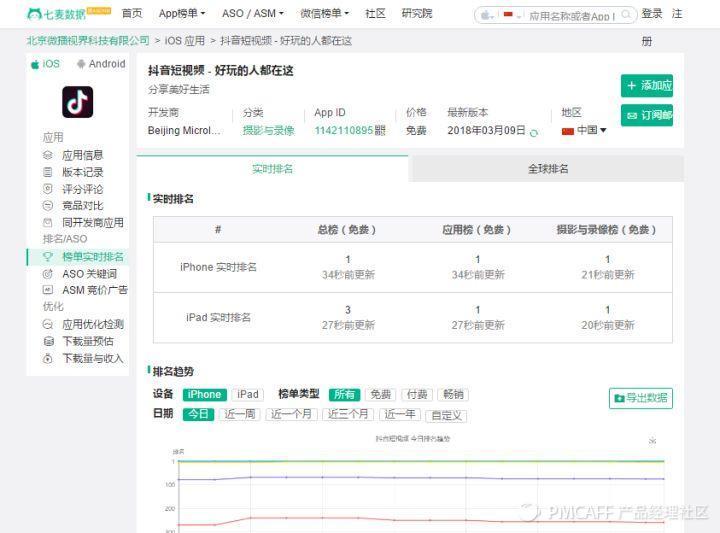Click the QR code icon beside App ID

point(380,130)
